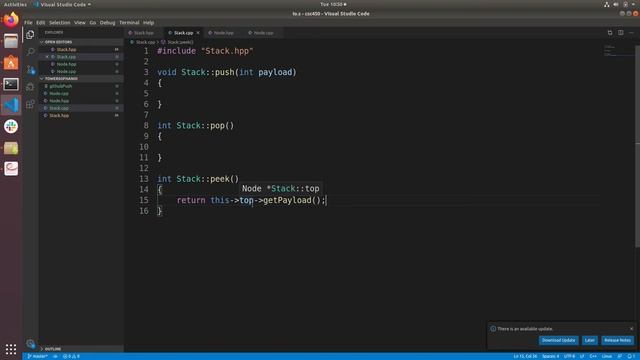Launch Firefox from the Ubuntu dock
Screen dimensions: 640x360
pos(11,20)
